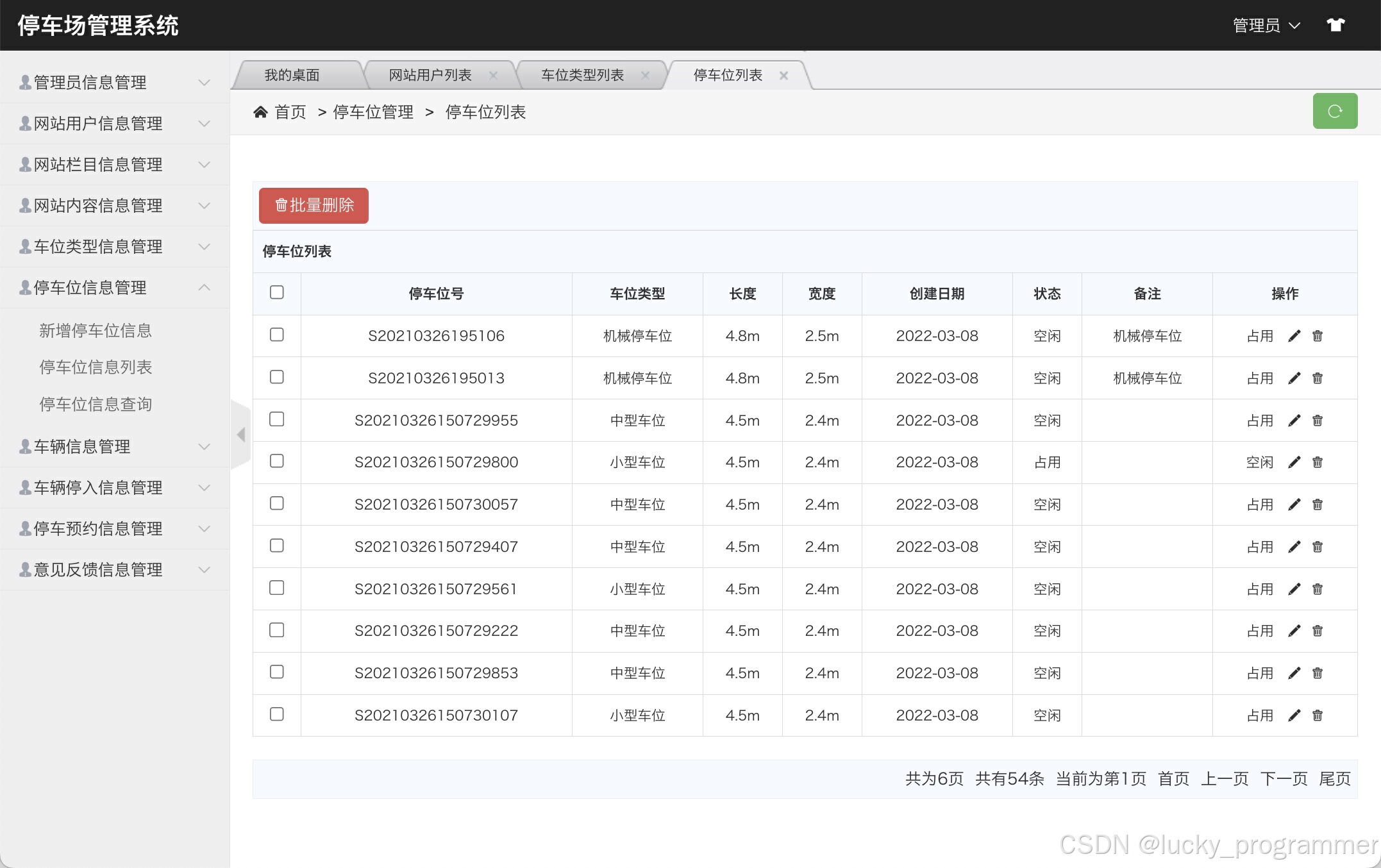Check the box for S20210326150729955
Image resolution: width=1381 pixels, height=868 pixels.
[277, 419]
